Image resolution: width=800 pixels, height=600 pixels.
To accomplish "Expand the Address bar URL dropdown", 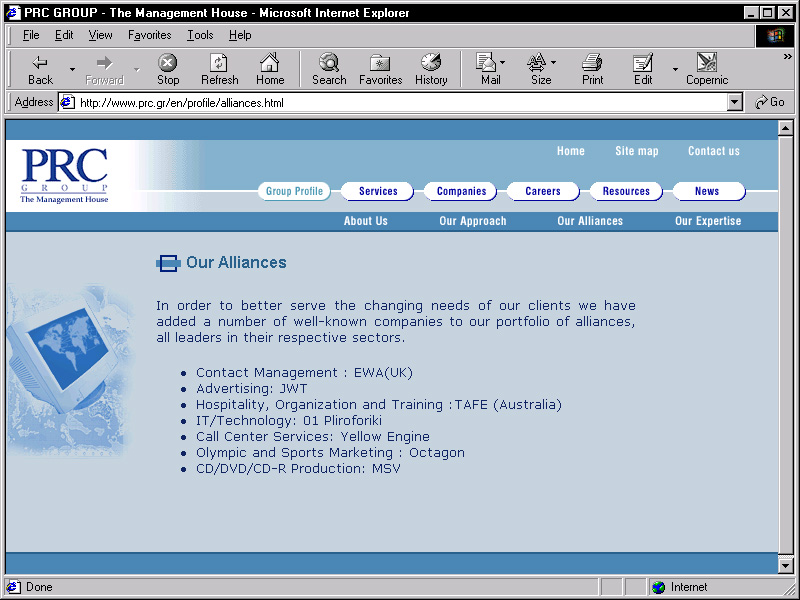I will tap(734, 103).
